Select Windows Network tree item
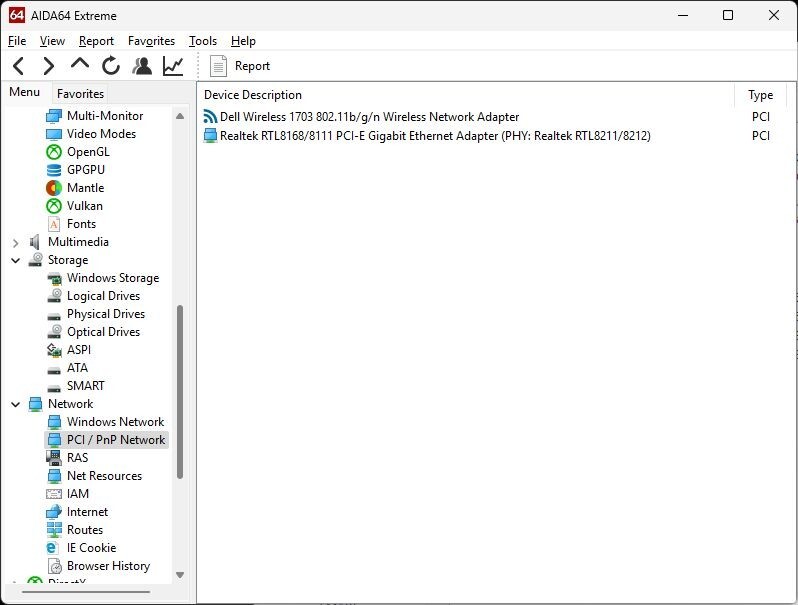The width and height of the screenshot is (798, 605). 116,422
